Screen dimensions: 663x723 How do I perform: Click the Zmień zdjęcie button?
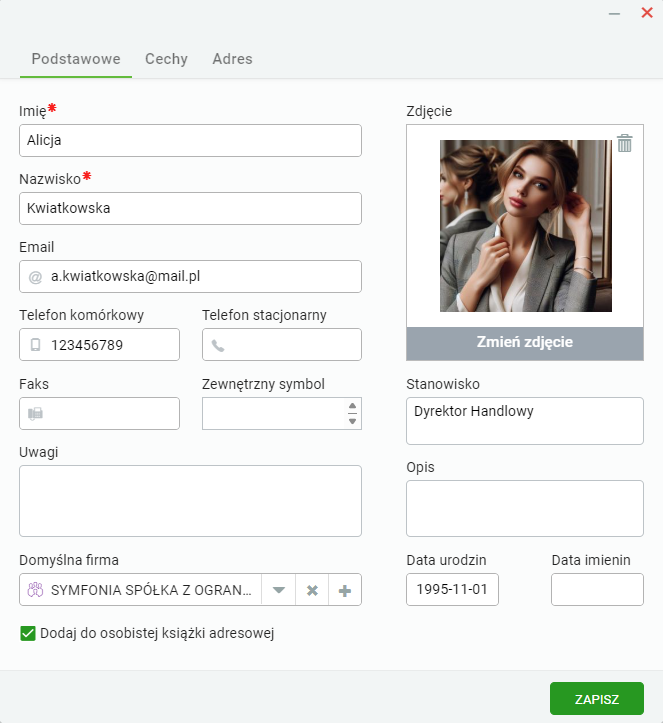pyautogui.click(x=525, y=343)
